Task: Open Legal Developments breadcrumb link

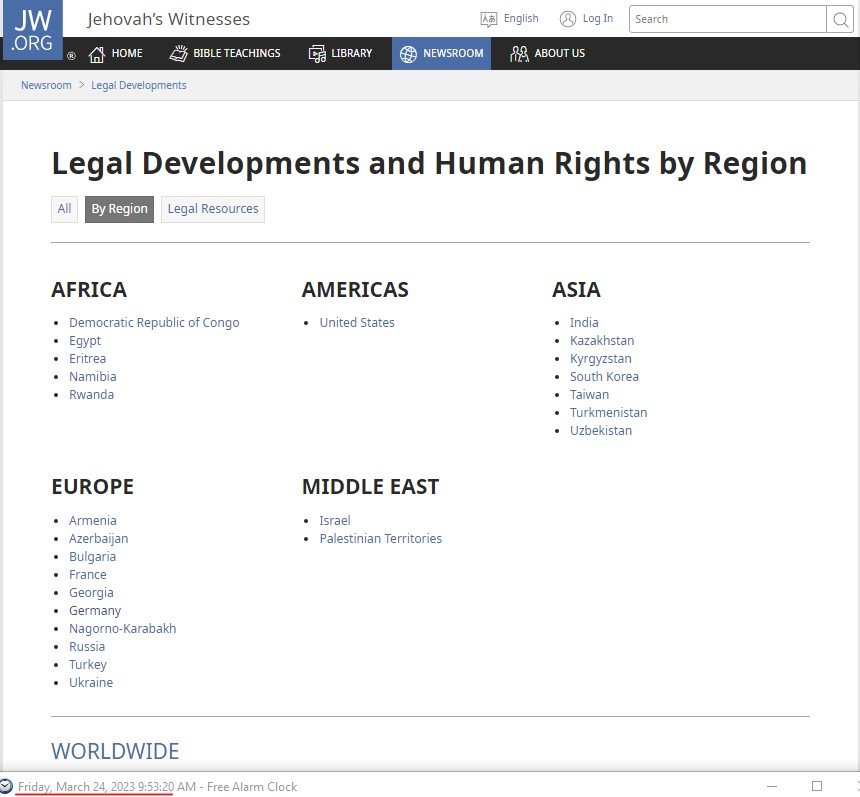Action: (139, 85)
